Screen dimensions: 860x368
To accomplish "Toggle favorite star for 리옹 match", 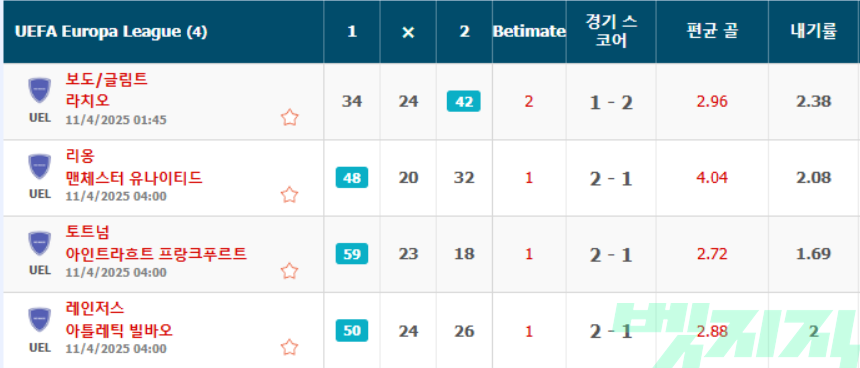I will tap(290, 195).
